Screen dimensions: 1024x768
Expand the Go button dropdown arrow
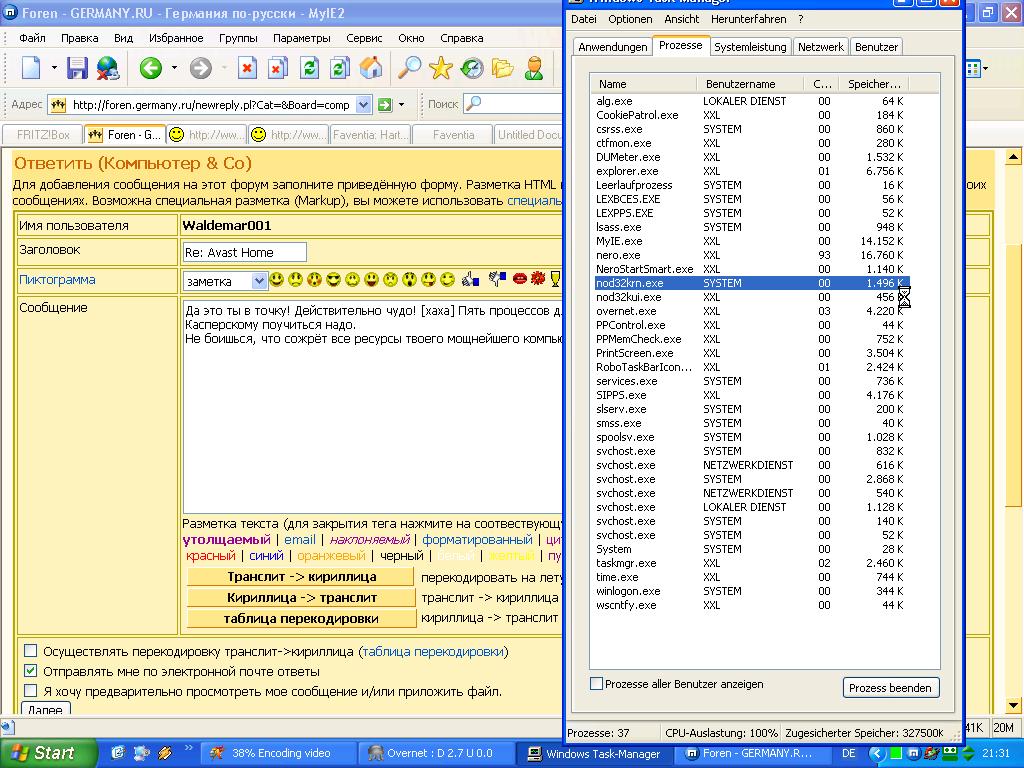click(402, 104)
